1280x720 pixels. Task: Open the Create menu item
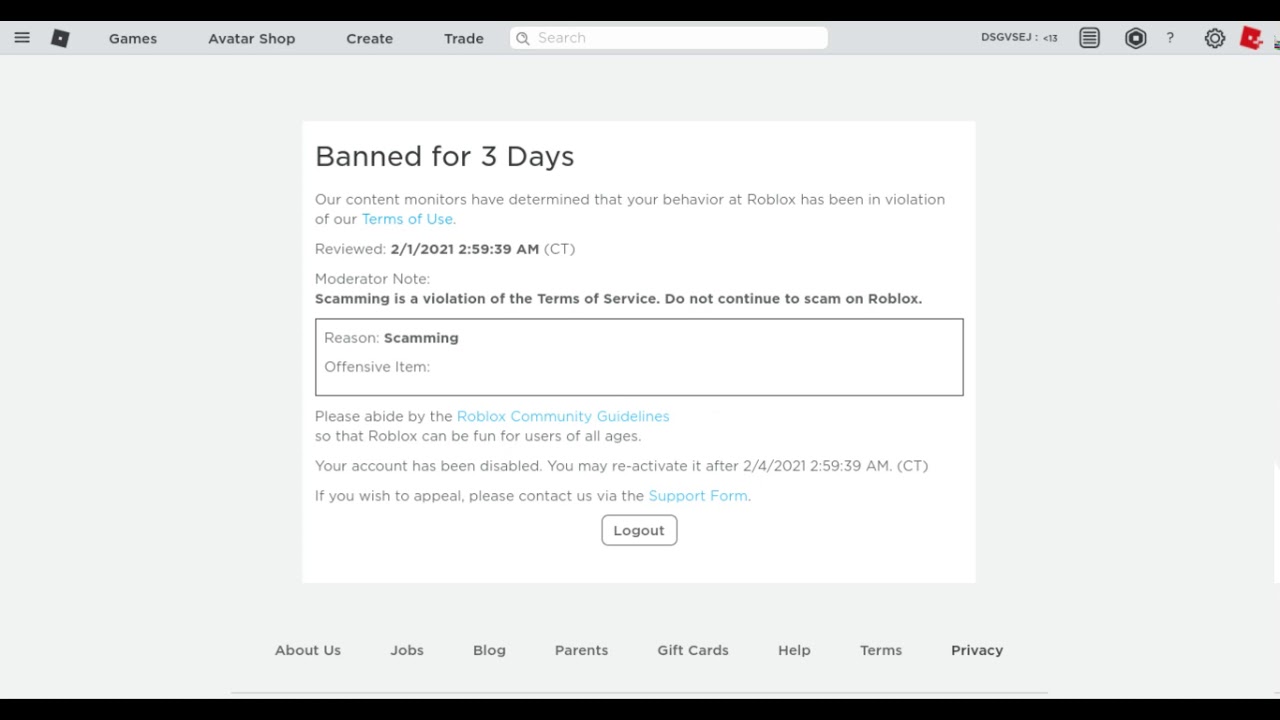tap(369, 38)
